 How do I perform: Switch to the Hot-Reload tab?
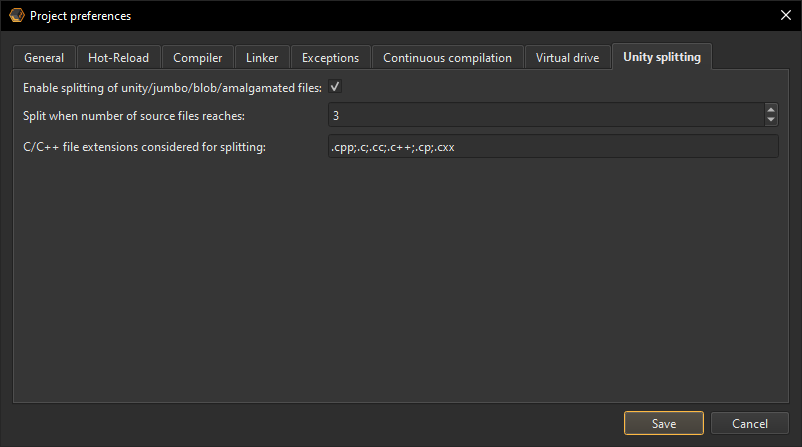[x=119, y=58]
